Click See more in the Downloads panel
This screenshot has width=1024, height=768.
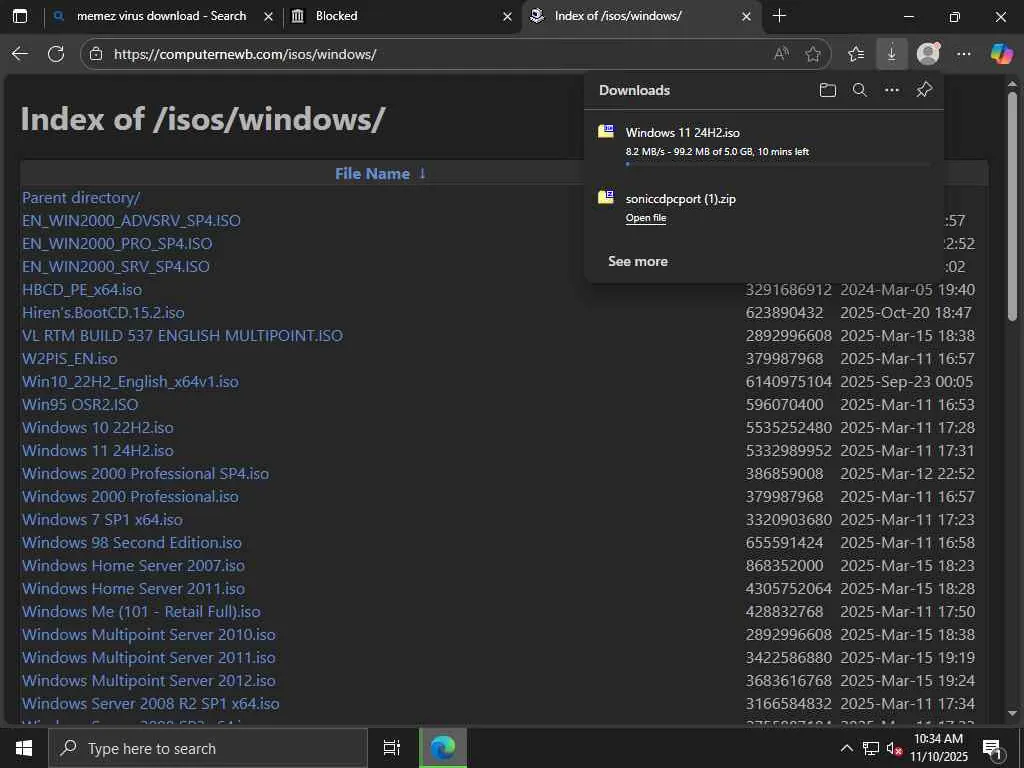(638, 261)
